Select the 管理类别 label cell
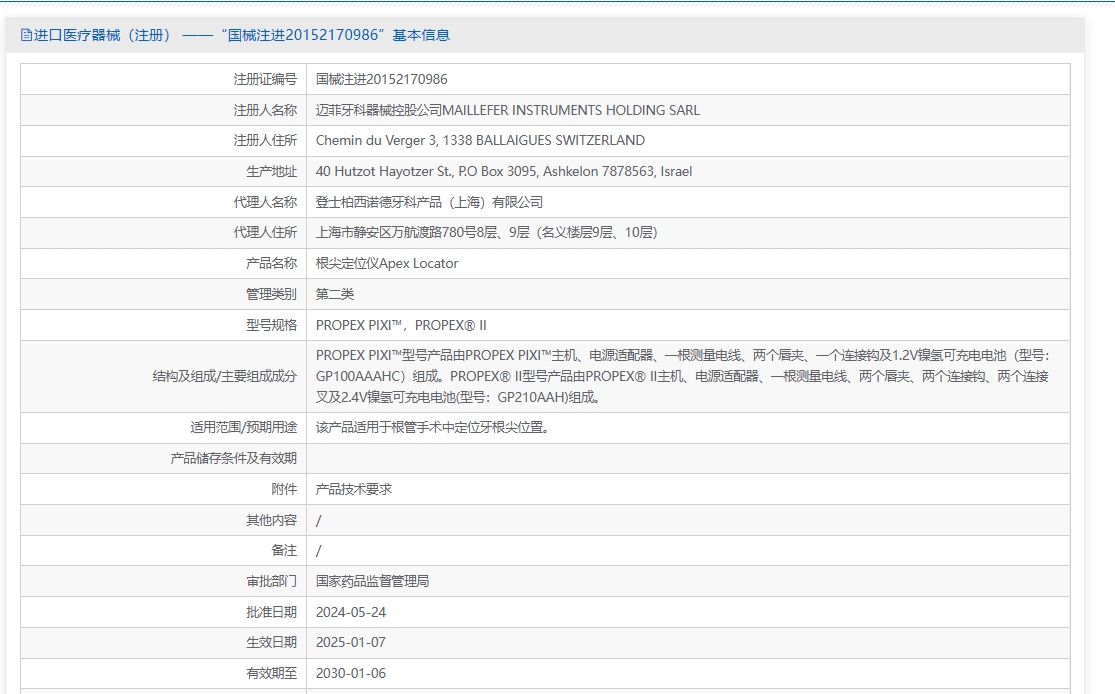Image resolution: width=1115 pixels, height=694 pixels. point(164,294)
